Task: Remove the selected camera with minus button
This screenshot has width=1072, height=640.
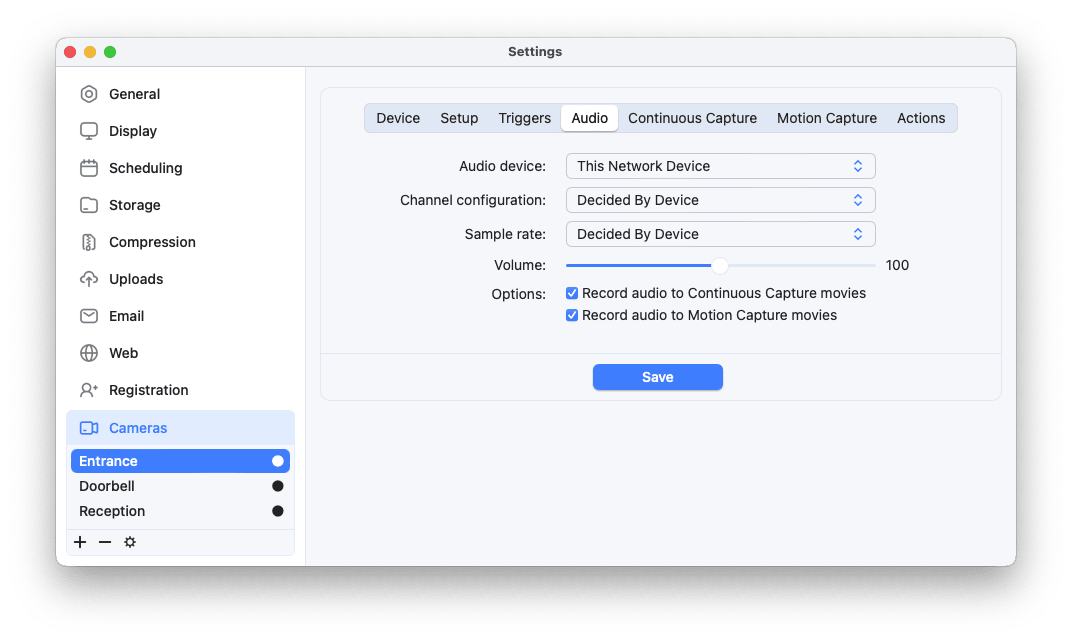Action: [x=105, y=541]
